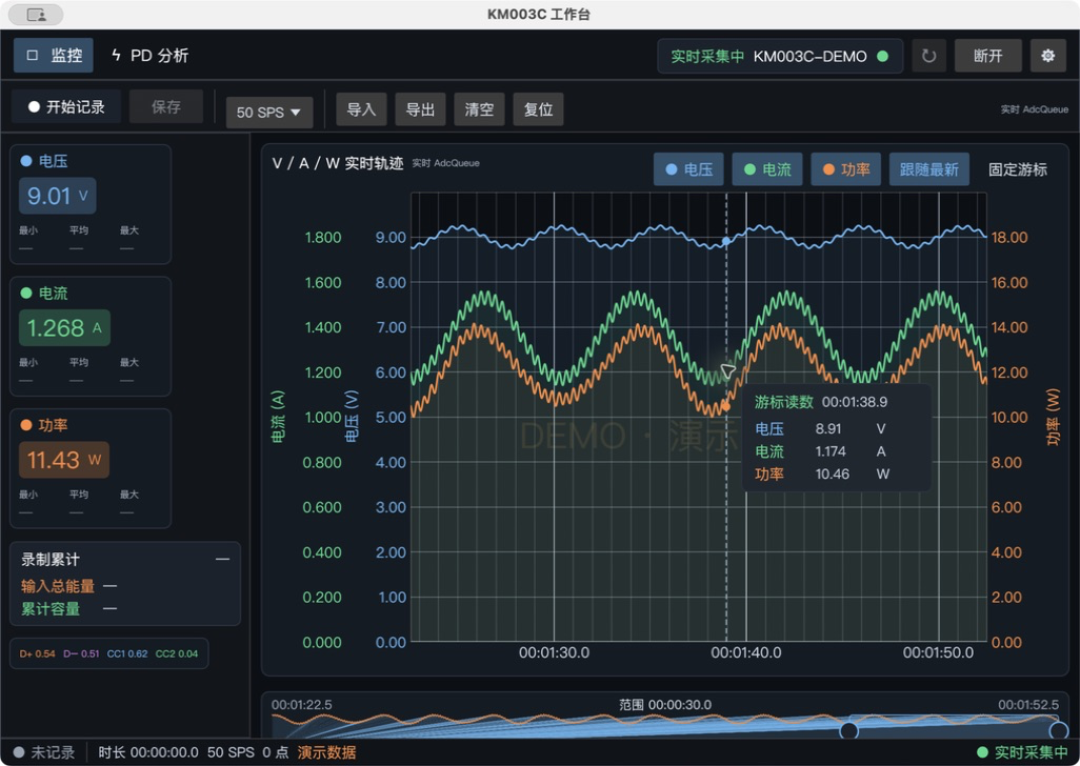Click the 输入总能量 label
This screenshot has width=1080, height=766.
tap(58, 586)
